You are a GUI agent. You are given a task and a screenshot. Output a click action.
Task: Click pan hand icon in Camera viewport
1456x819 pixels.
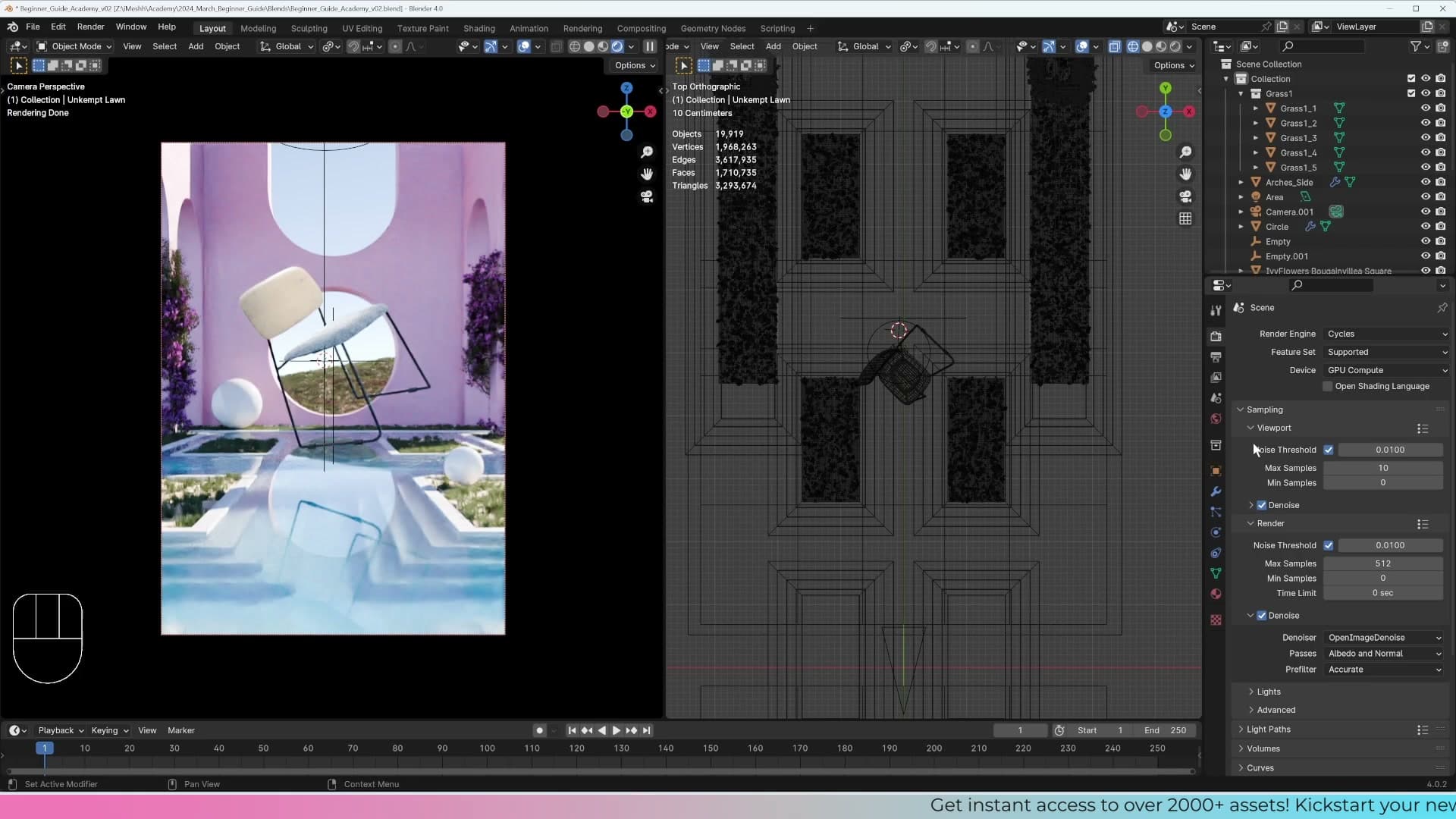click(647, 174)
